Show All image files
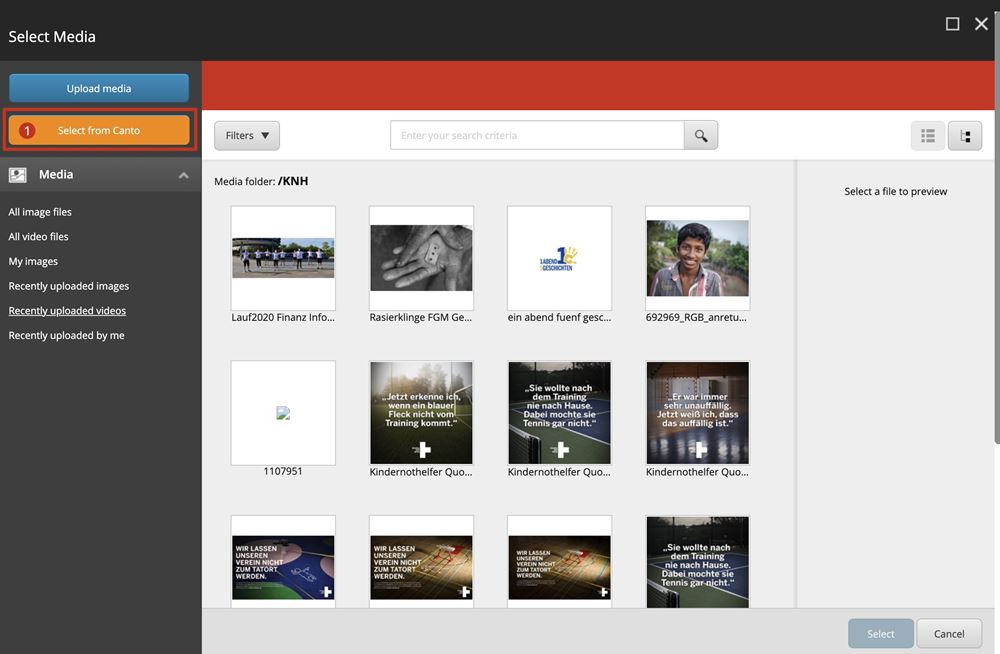 coord(40,212)
